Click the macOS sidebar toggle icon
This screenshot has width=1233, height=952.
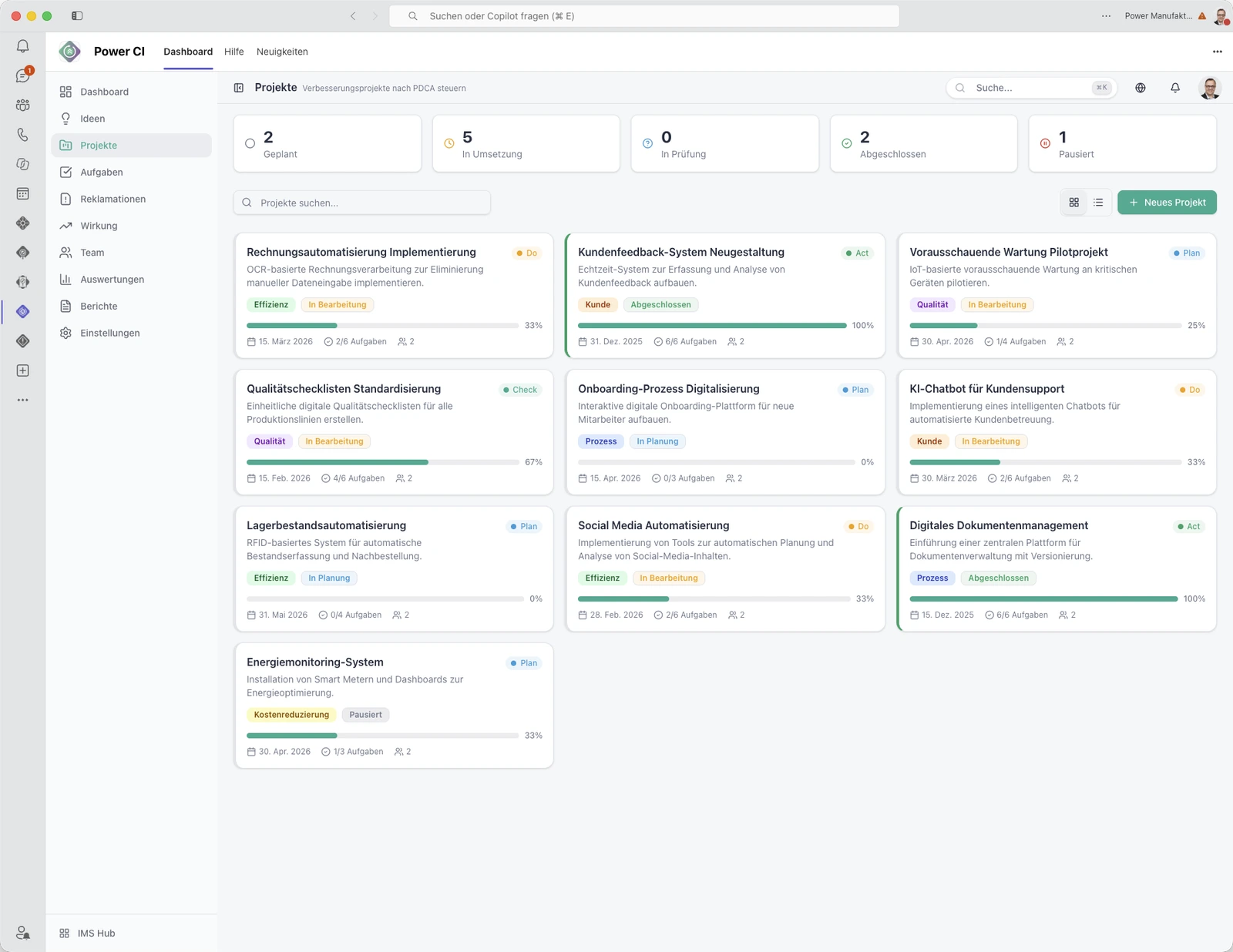[x=77, y=15]
